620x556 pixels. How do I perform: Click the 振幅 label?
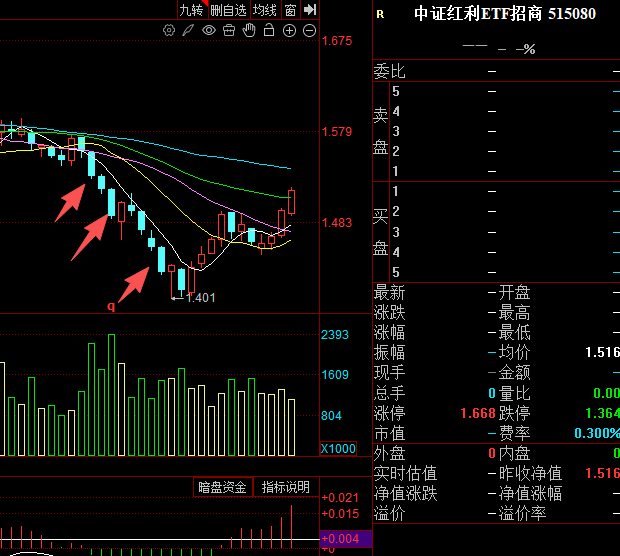click(389, 352)
